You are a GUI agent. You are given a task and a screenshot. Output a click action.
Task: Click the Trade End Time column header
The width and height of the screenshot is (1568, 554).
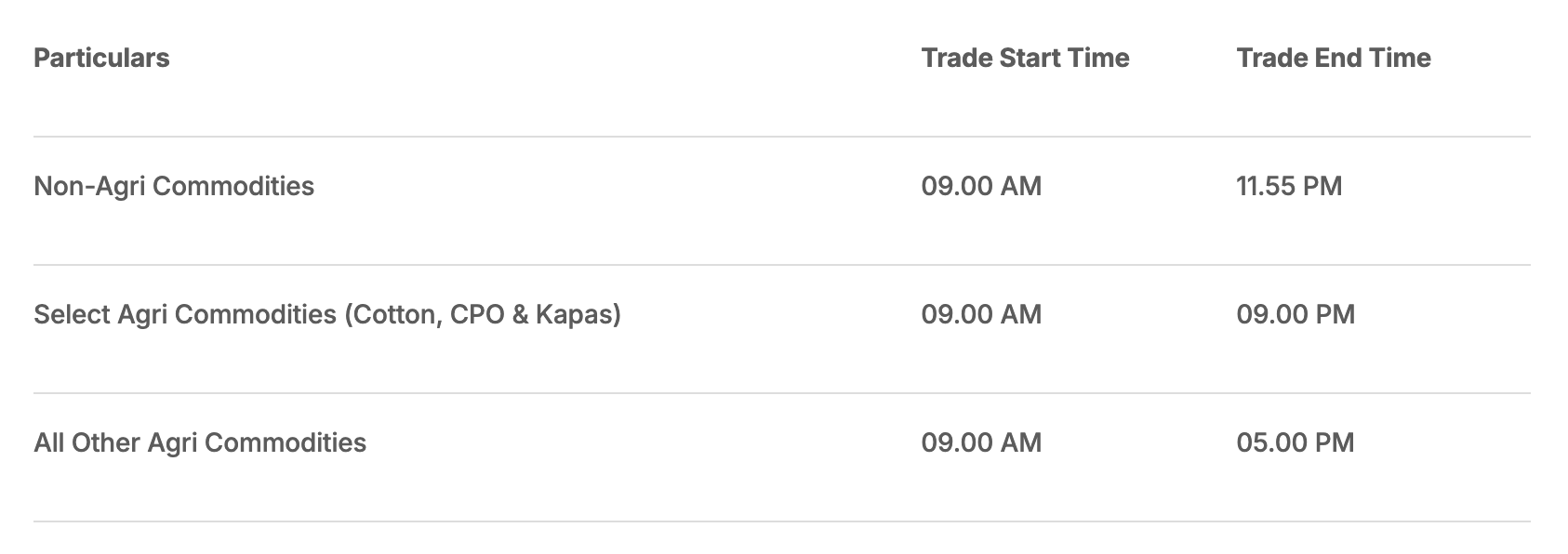(x=1333, y=58)
